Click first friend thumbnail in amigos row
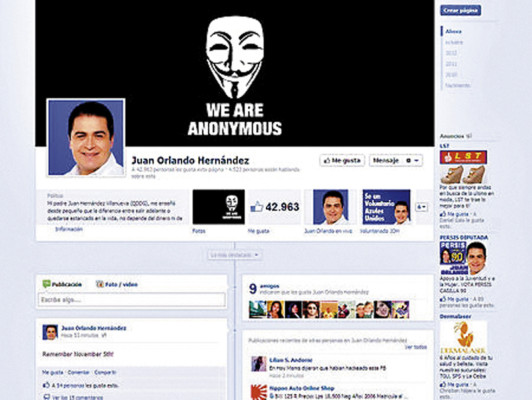The image size is (532, 400). pos(258,309)
